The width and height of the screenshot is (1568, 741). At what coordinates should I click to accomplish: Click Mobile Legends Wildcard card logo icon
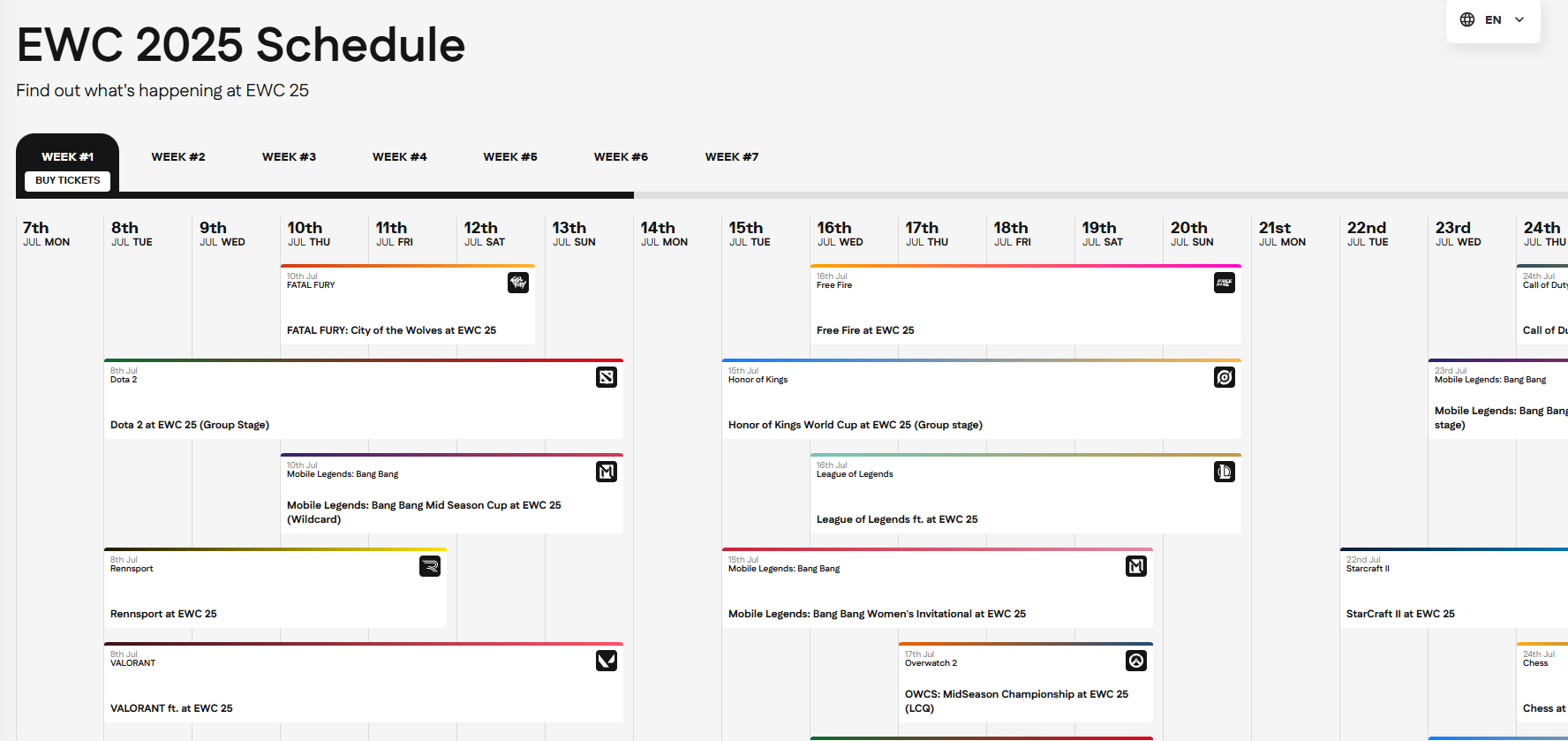point(607,472)
